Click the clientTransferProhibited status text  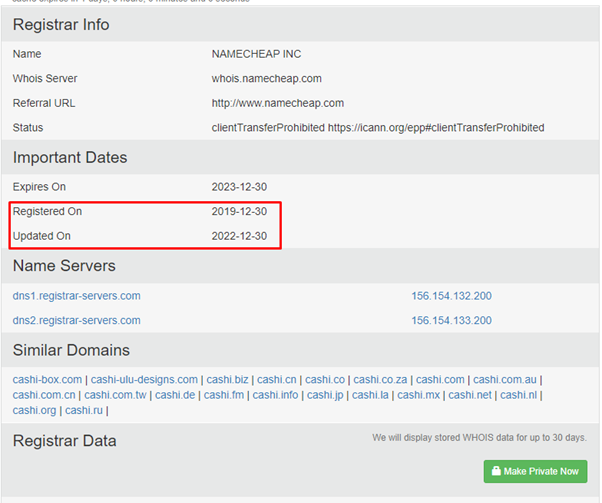point(378,128)
